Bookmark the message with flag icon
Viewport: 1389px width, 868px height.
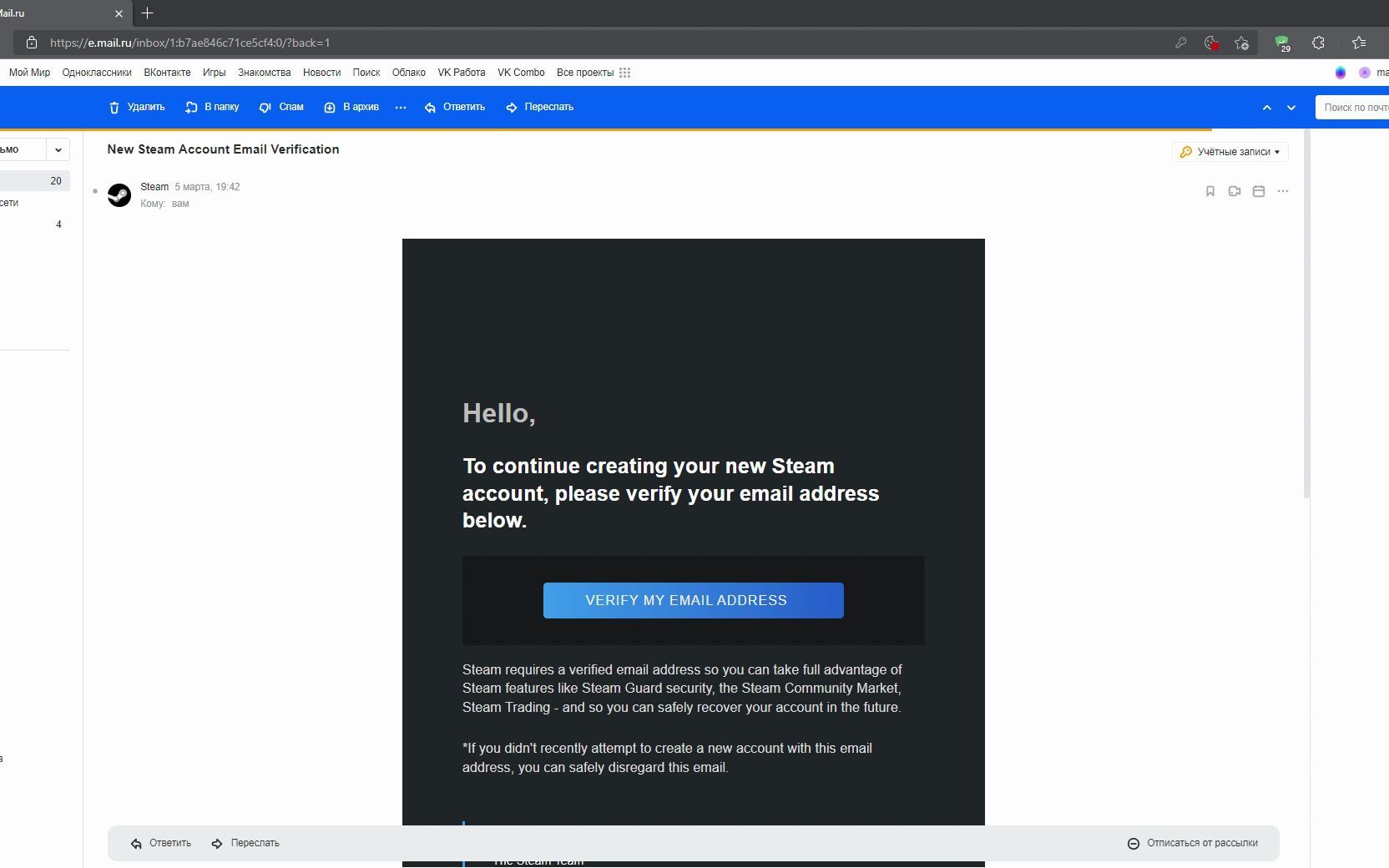click(x=1210, y=191)
